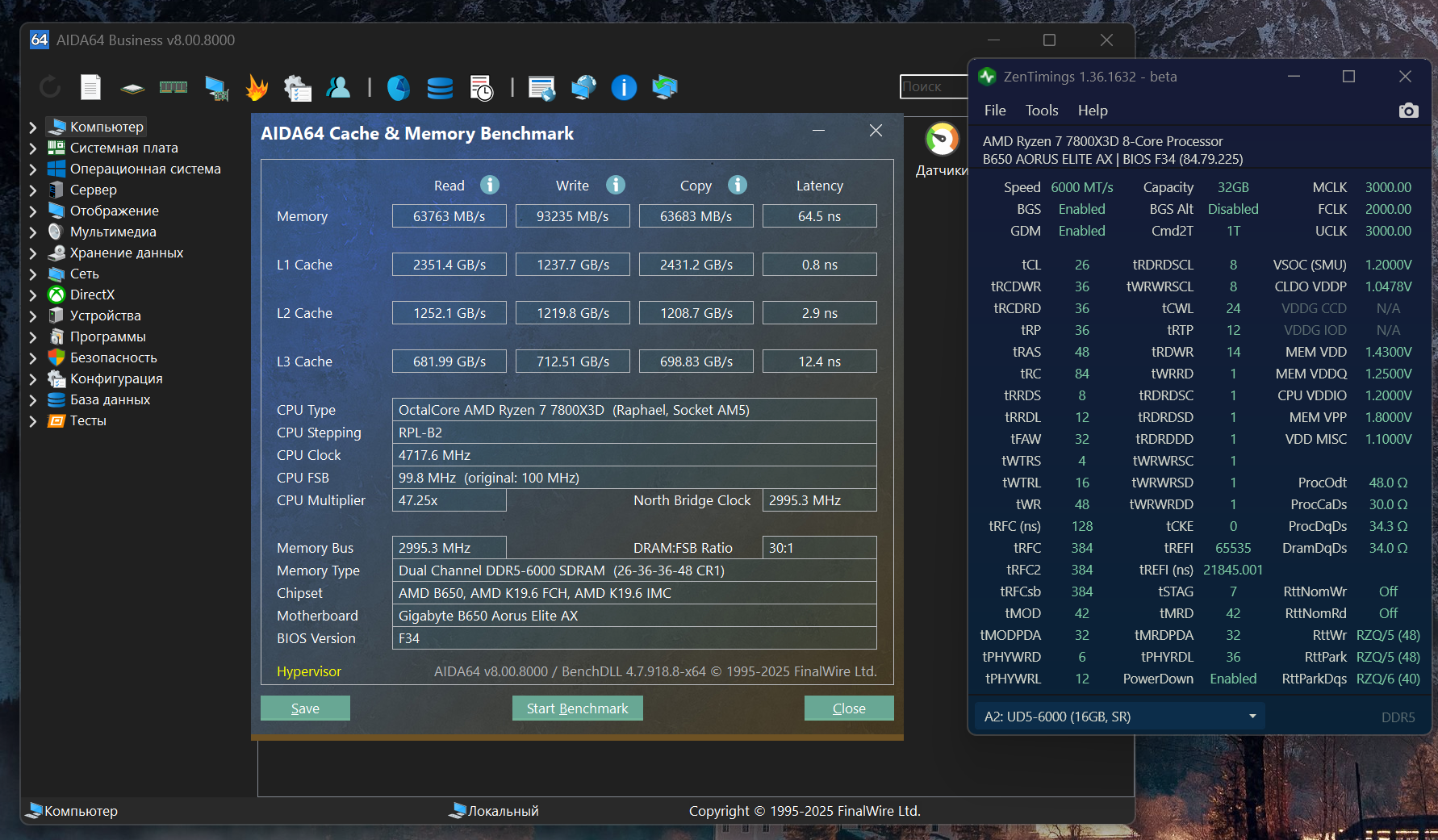Click the blue pie chart toolbar icon
The width and height of the screenshot is (1438, 840).
(x=399, y=87)
